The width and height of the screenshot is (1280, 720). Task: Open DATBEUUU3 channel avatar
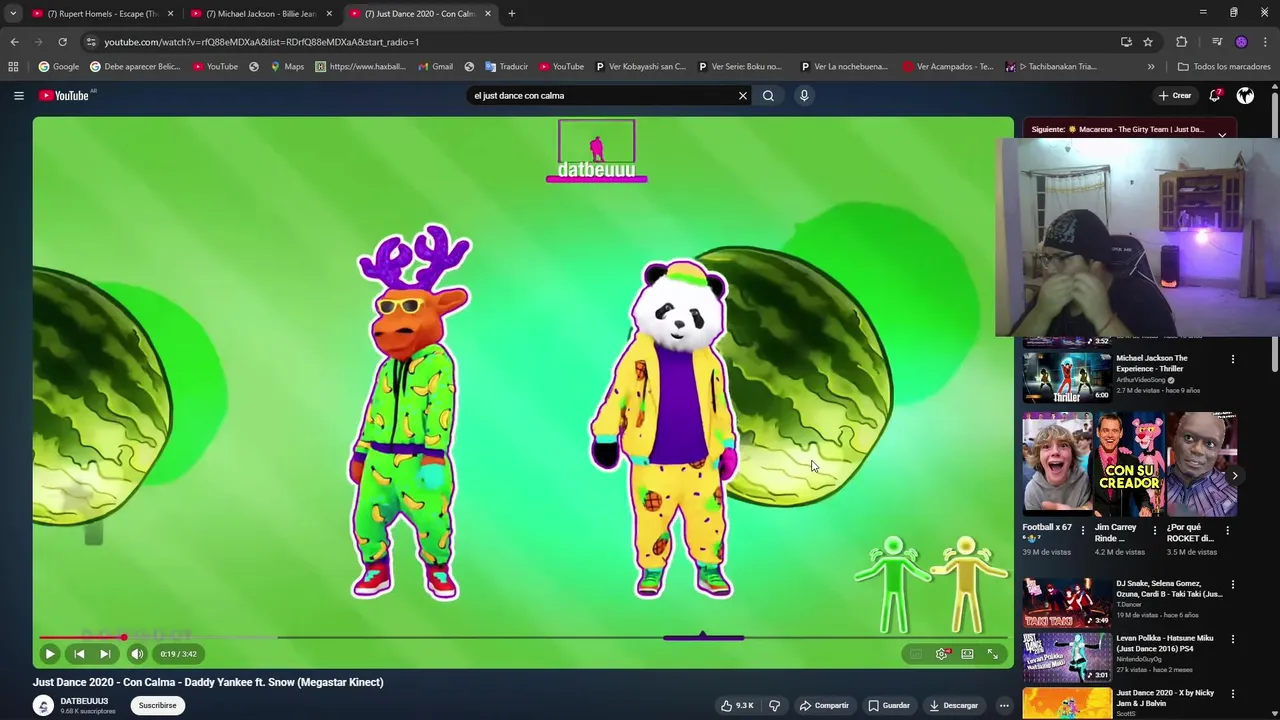(43, 705)
